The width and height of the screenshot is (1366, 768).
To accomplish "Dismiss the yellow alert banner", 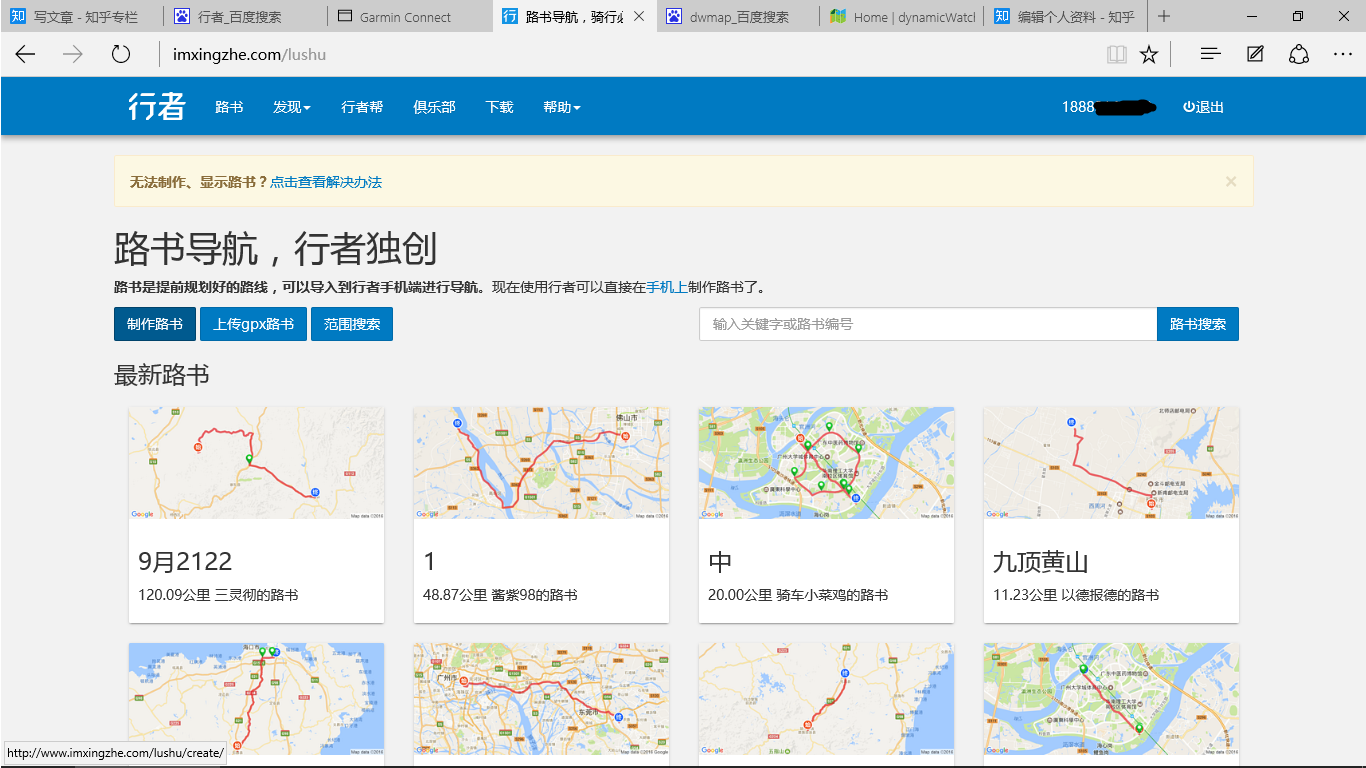I will (1231, 181).
